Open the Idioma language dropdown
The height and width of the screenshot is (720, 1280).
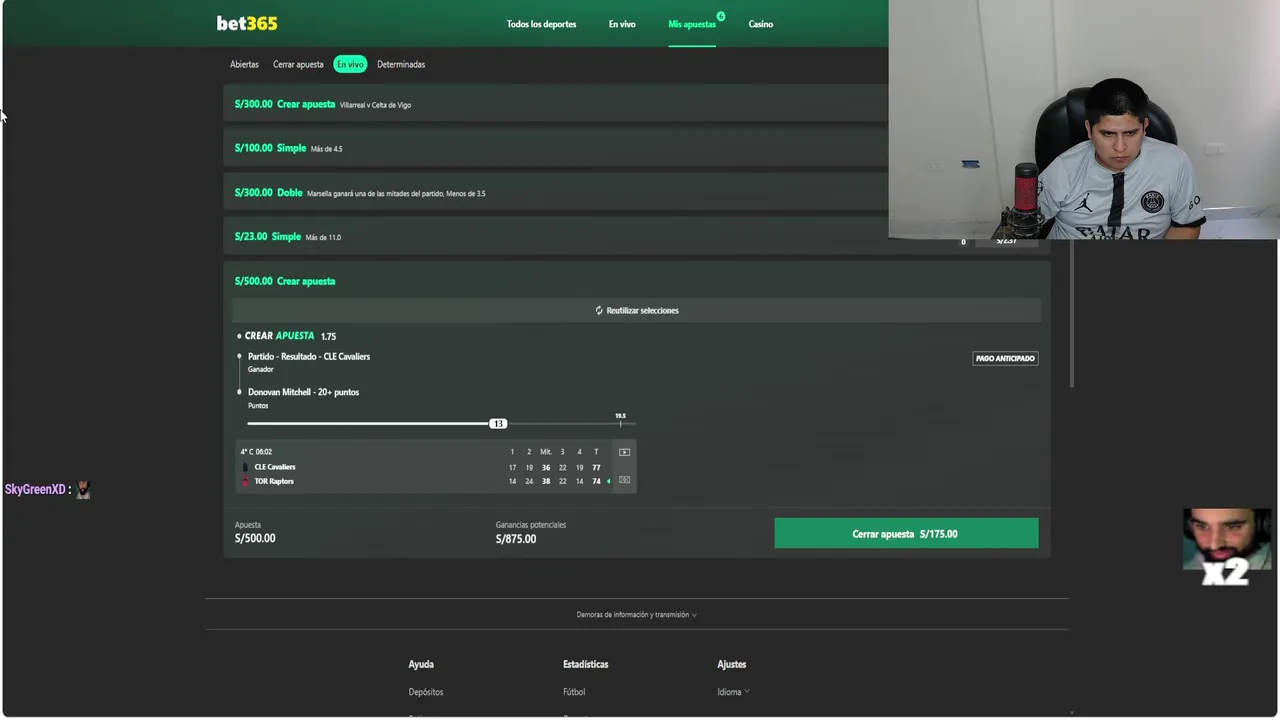[733, 692]
